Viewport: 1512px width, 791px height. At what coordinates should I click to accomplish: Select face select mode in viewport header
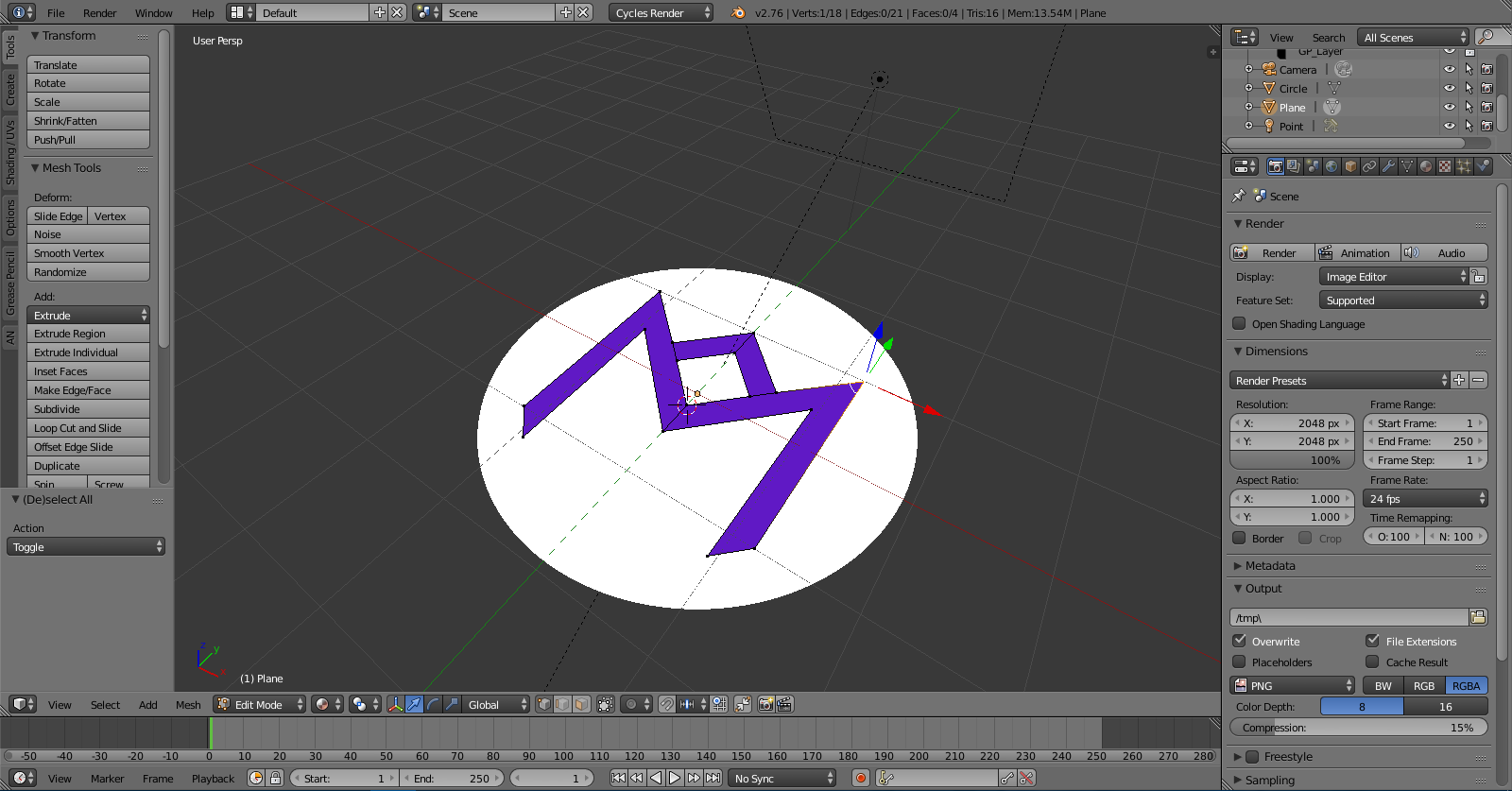tap(581, 704)
